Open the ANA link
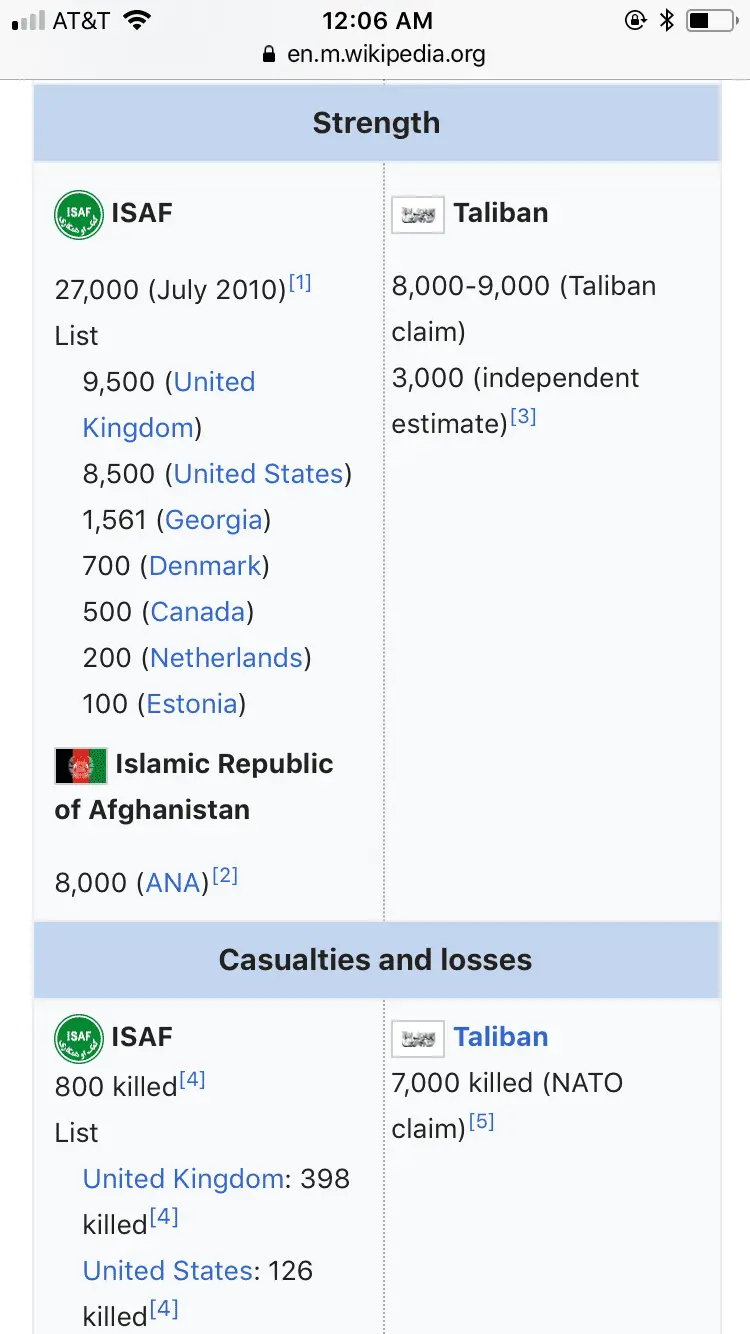This screenshot has width=750, height=1334. [x=173, y=883]
